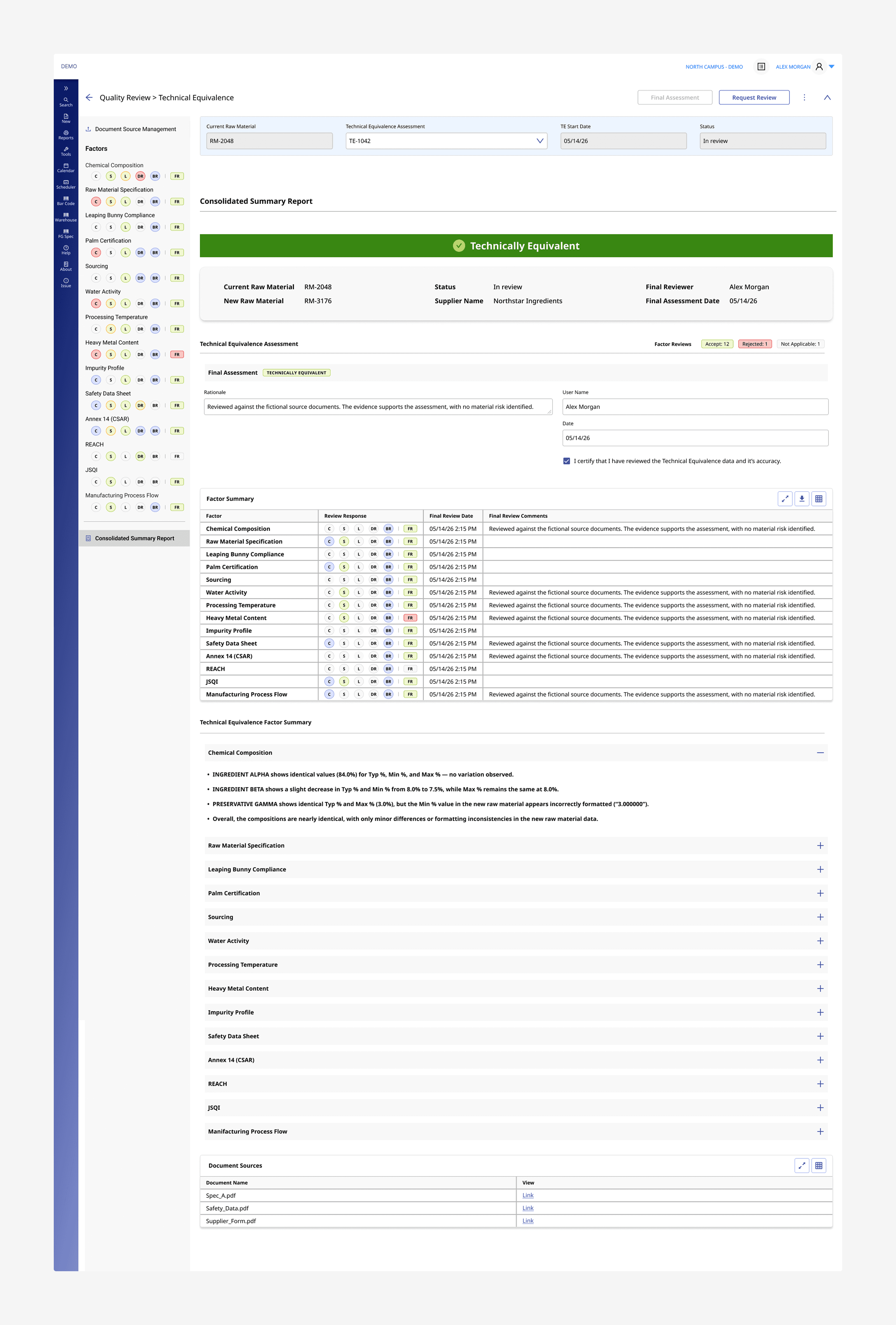
Task: Select Annex 14 (CSAR) in the Factors list
Action: 107,419
